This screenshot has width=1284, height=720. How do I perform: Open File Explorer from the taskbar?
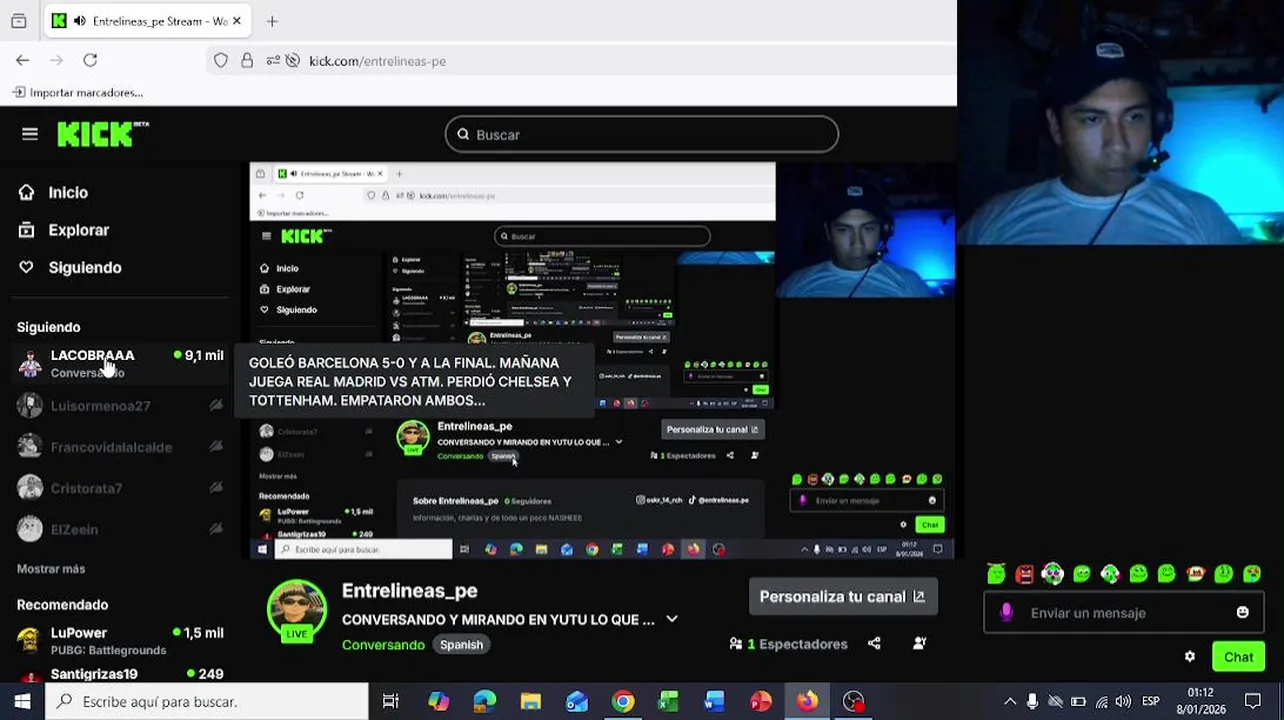coord(531,701)
